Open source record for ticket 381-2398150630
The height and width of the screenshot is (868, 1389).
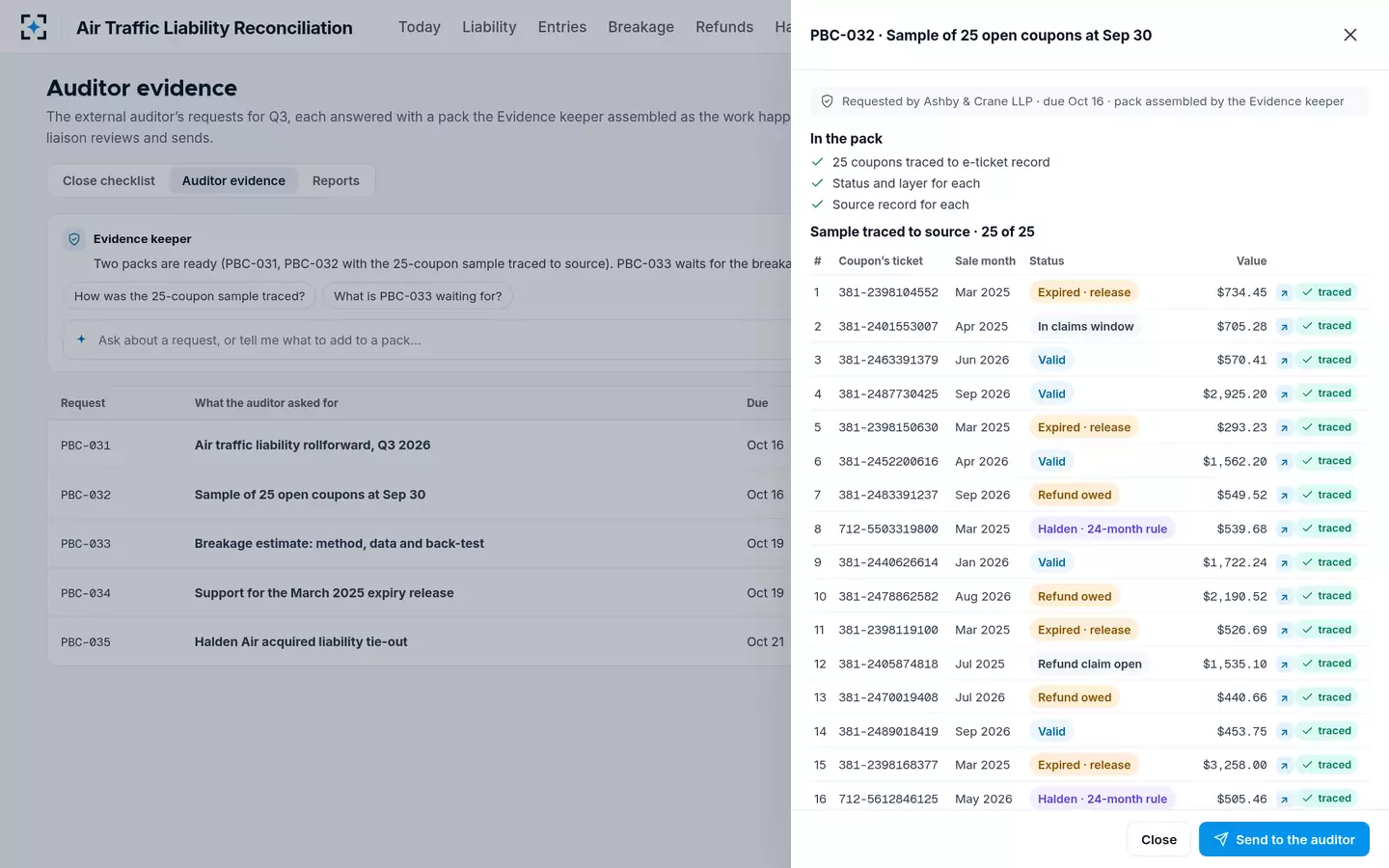1284,427
